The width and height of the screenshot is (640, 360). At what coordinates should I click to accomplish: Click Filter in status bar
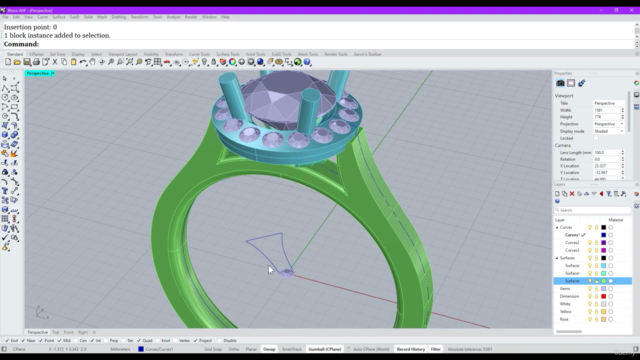click(436, 349)
